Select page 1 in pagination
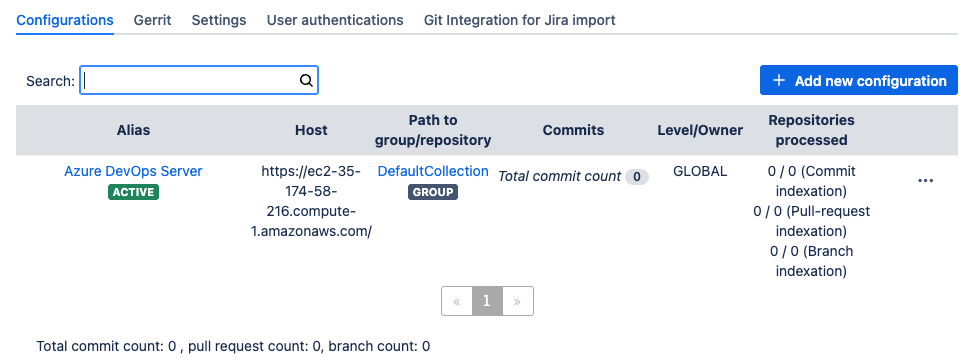This screenshot has width=968, height=361. (x=487, y=301)
